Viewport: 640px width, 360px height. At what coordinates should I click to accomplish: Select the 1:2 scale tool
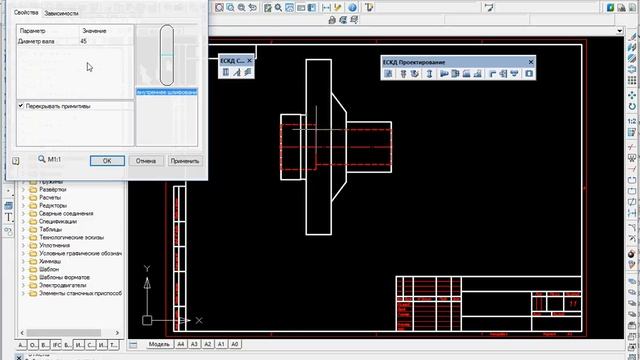click(x=632, y=121)
